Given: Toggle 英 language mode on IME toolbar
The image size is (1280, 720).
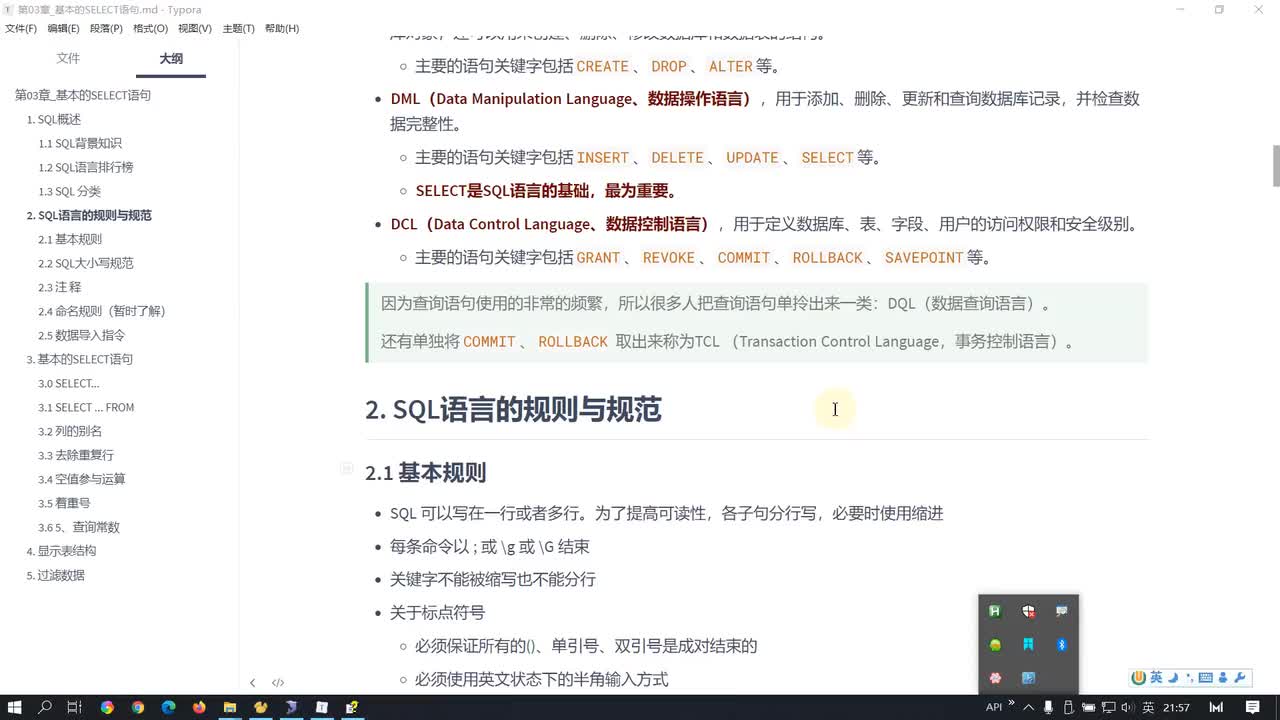Looking at the screenshot, I should (x=1156, y=678).
